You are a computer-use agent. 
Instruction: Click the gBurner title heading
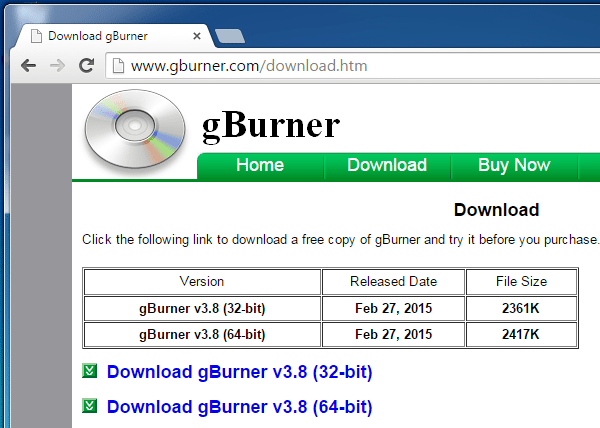coord(271,125)
